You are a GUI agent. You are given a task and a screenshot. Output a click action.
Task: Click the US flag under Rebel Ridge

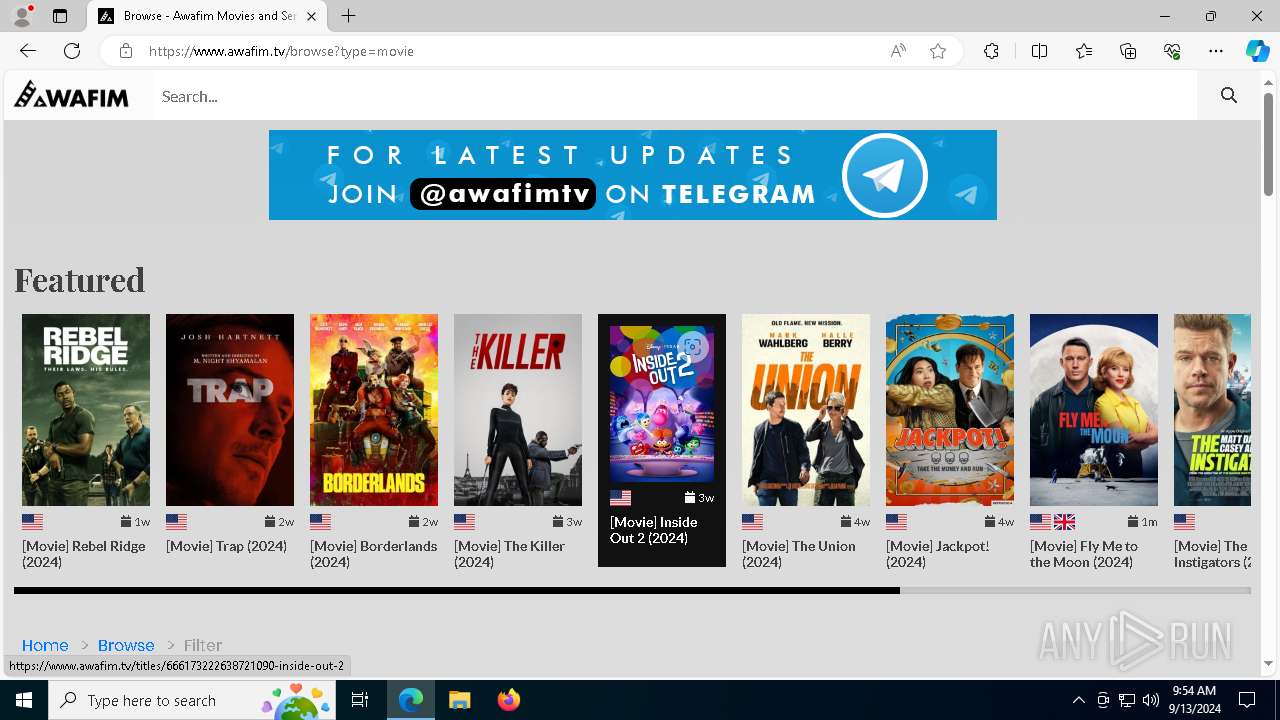33,522
